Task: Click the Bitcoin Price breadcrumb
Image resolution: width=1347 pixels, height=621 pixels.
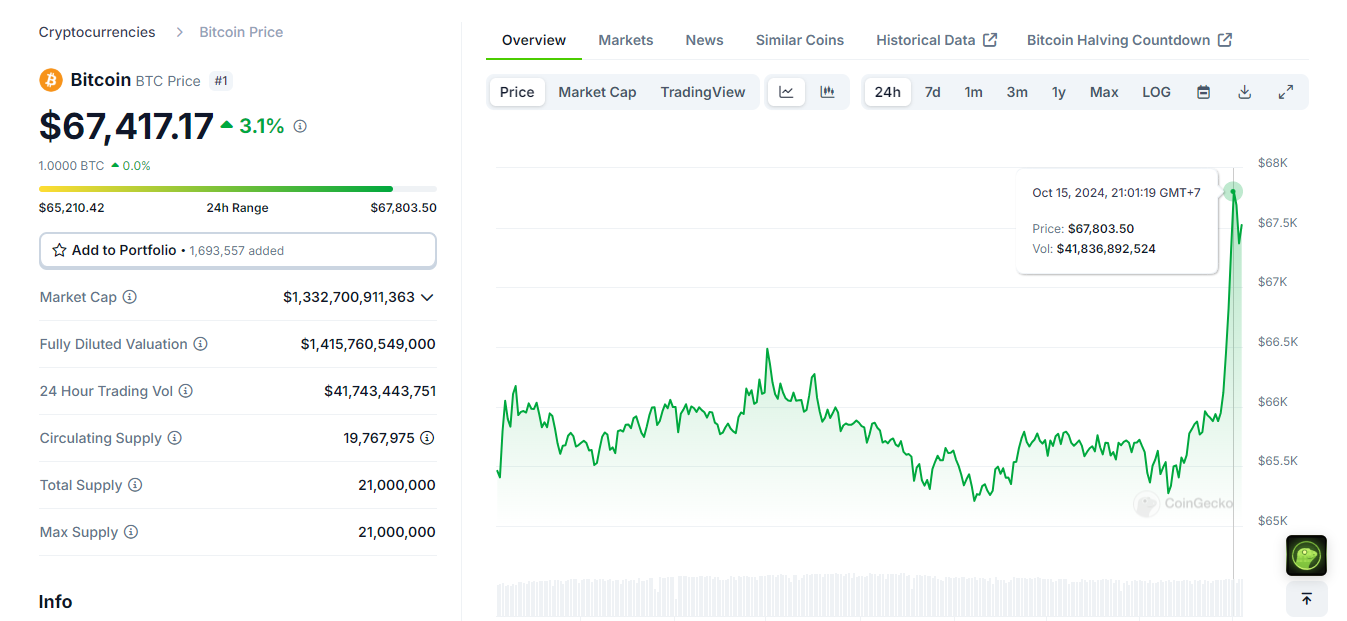Action: pyautogui.click(x=241, y=32)
